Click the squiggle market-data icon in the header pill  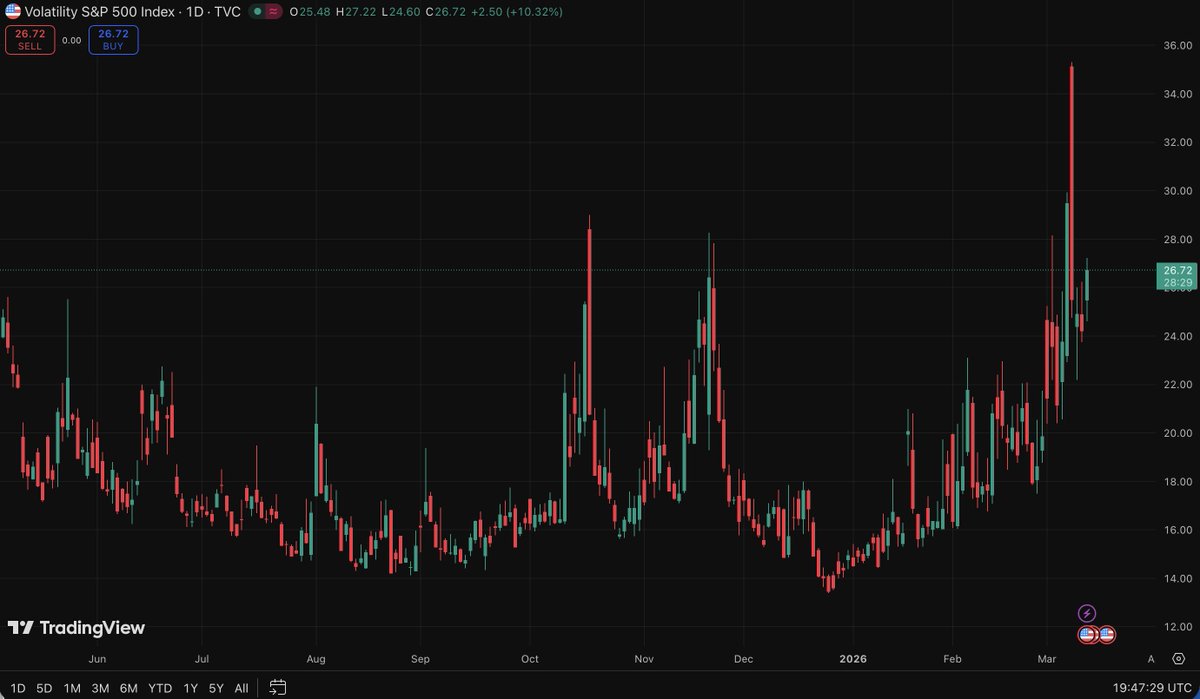(273, 11)
